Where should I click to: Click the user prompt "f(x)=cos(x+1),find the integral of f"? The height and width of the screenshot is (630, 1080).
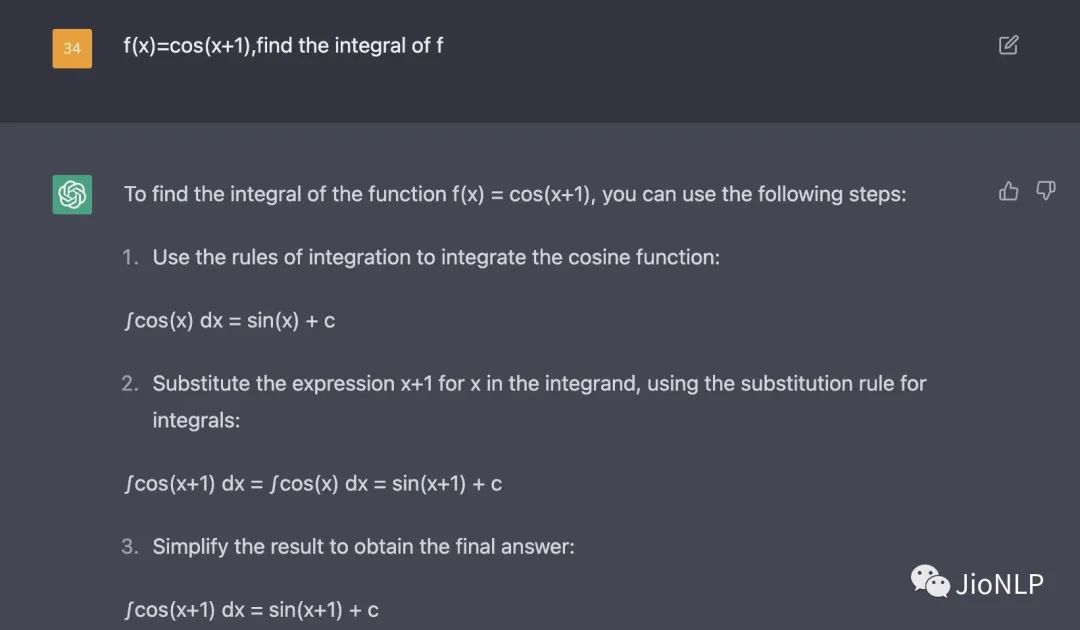[283, 46]
